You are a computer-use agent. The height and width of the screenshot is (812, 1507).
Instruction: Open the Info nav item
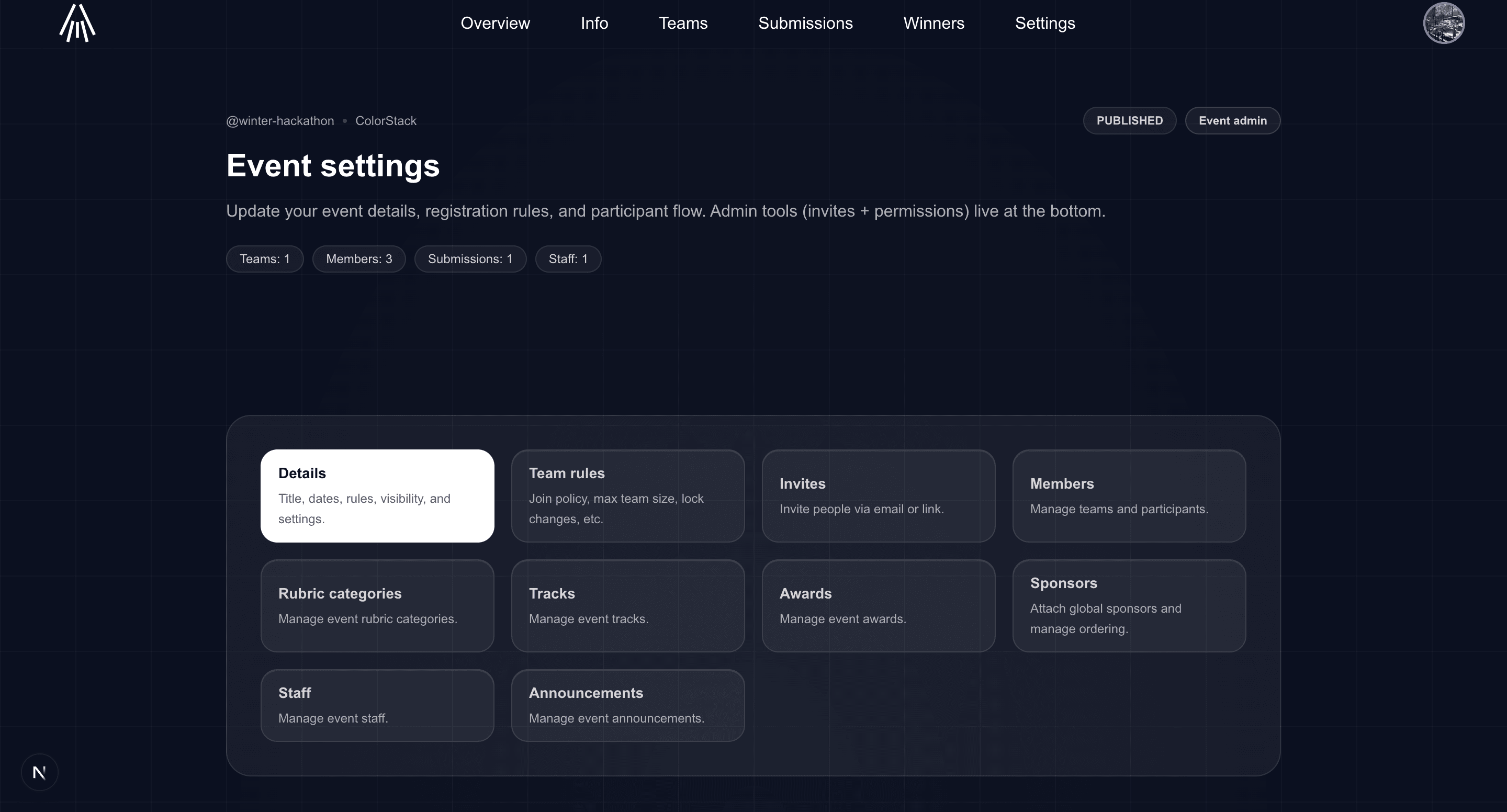tap(594, 24)
